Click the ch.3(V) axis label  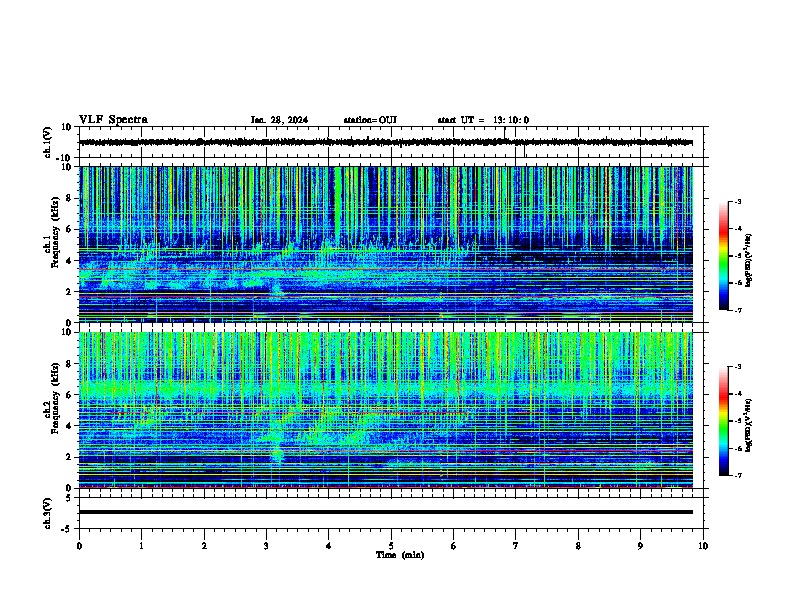[47, 513]
